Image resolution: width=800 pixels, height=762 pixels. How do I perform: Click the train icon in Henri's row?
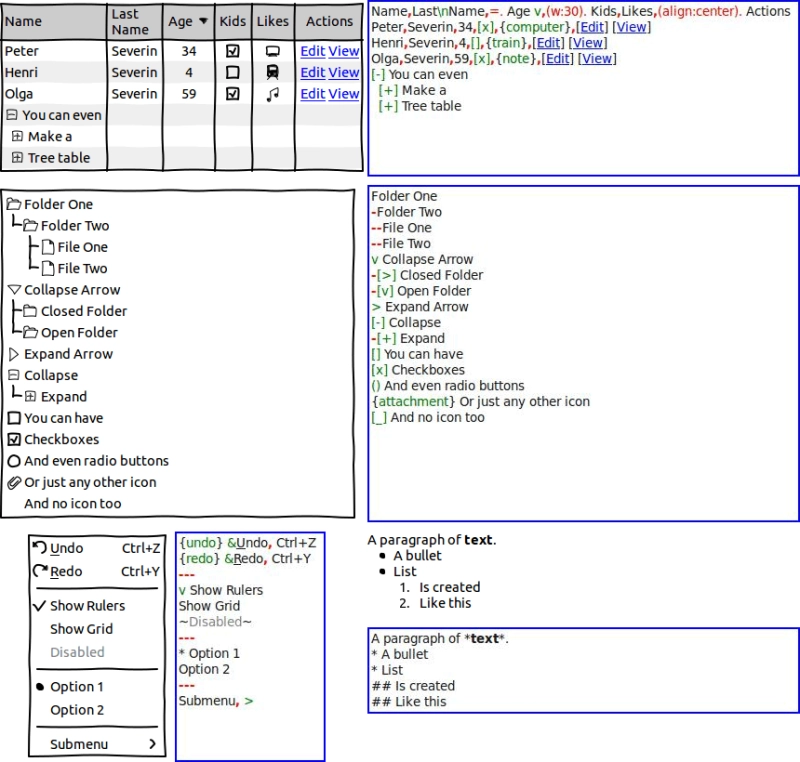click(x=273, y=72)
